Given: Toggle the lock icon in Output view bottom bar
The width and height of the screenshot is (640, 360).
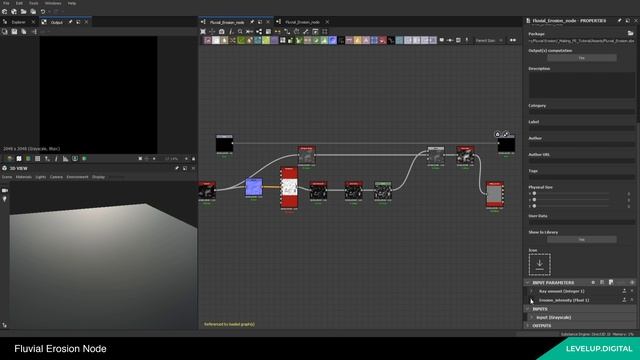Looking at the screenshot, I should [193, 158].
